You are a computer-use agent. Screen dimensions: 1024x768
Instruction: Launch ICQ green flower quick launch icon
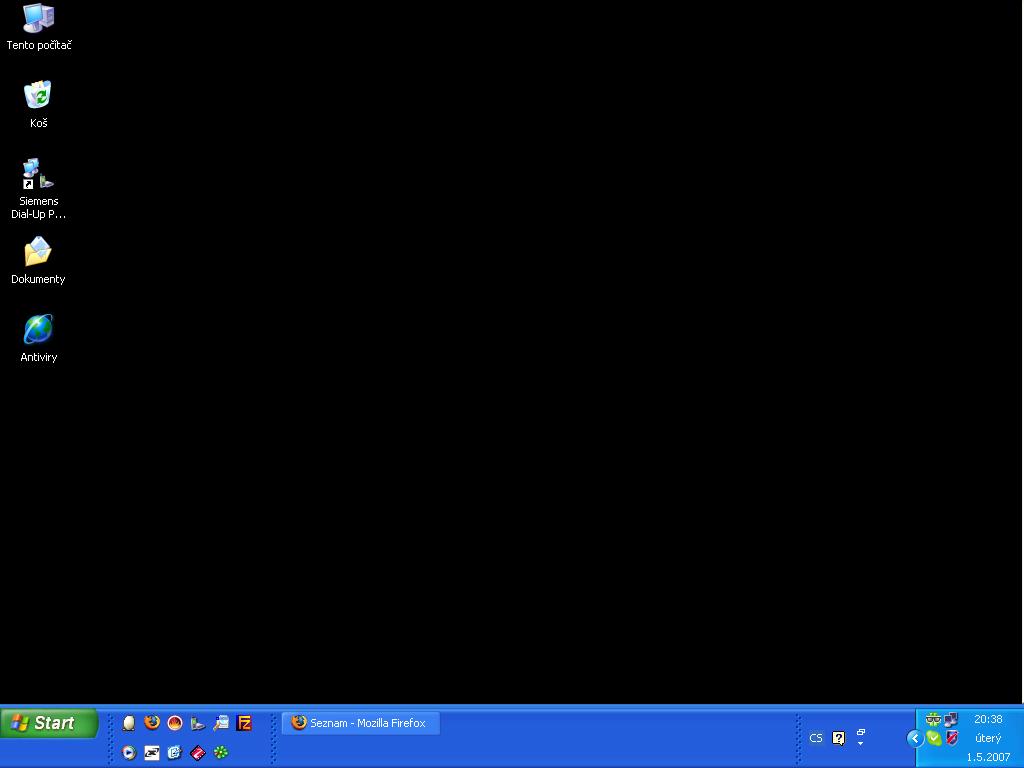pyautogui.click(x=221, y=752)
